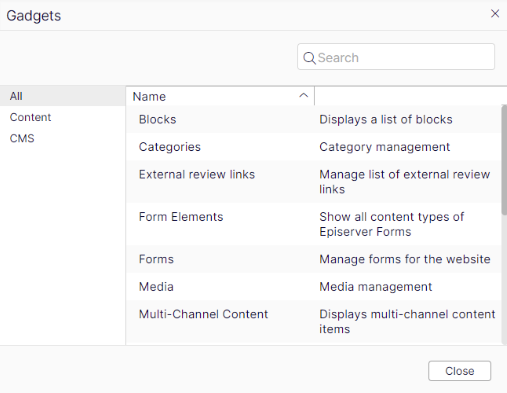Click the 'Category management' description
Screen dimensions: 507x393
point(385,147)
